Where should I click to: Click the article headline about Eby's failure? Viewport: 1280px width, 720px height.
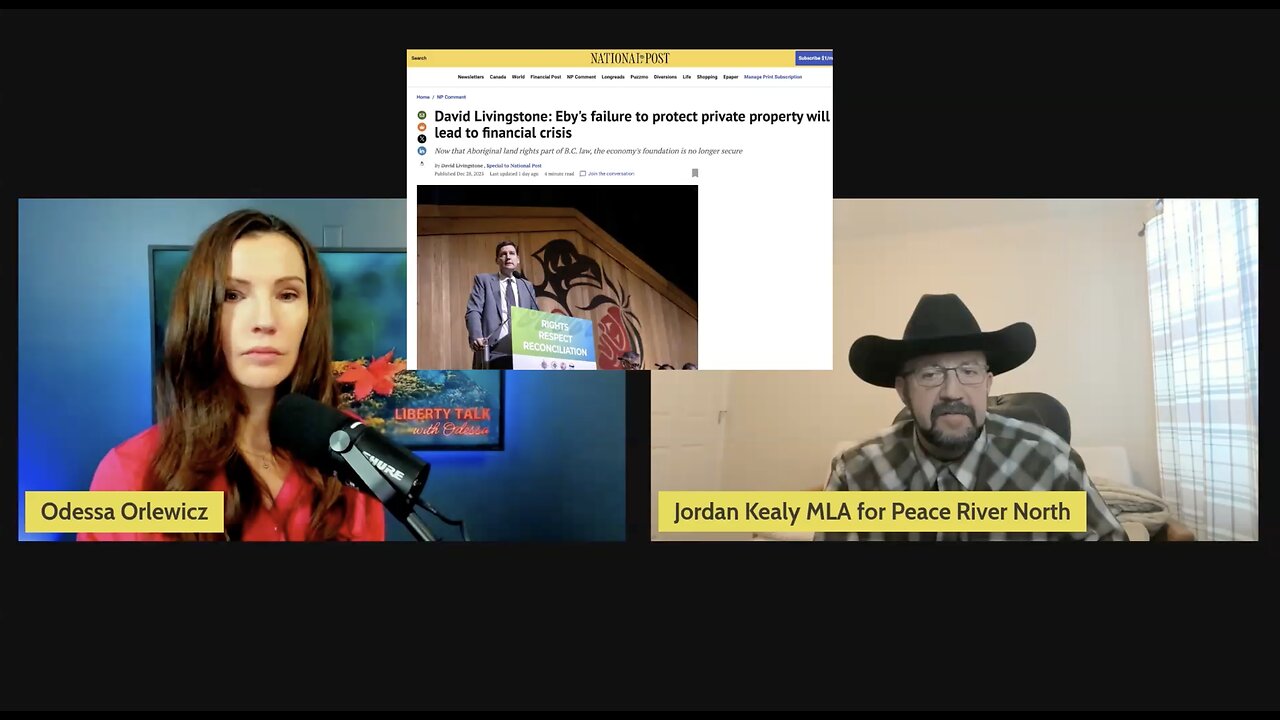click(632, 124)
